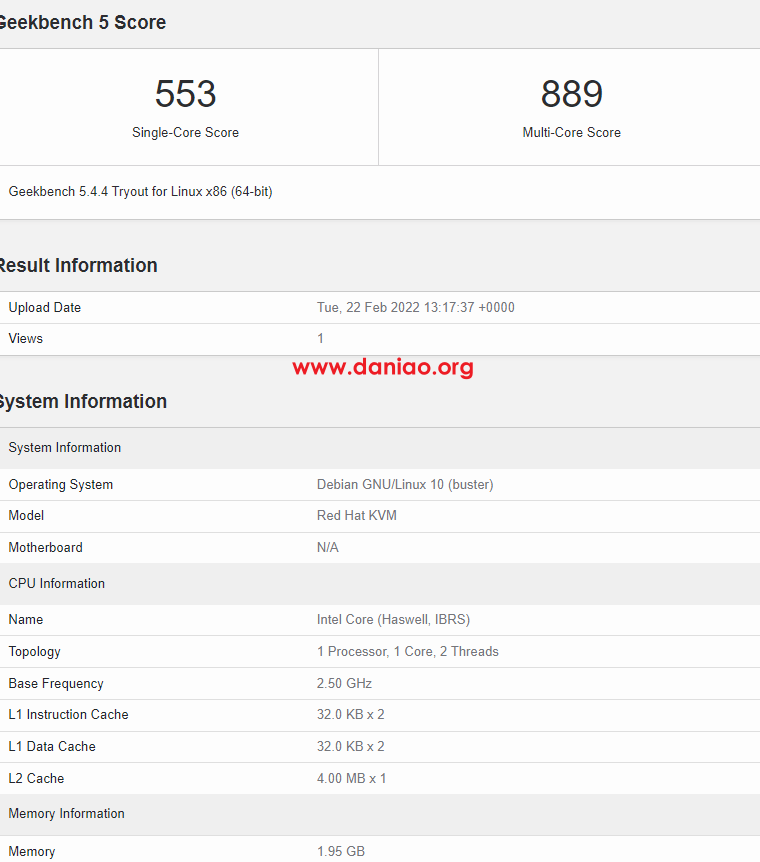Click the Result Information heading
Viewport: 760px width, 862px height.
(x=79, y=266)
